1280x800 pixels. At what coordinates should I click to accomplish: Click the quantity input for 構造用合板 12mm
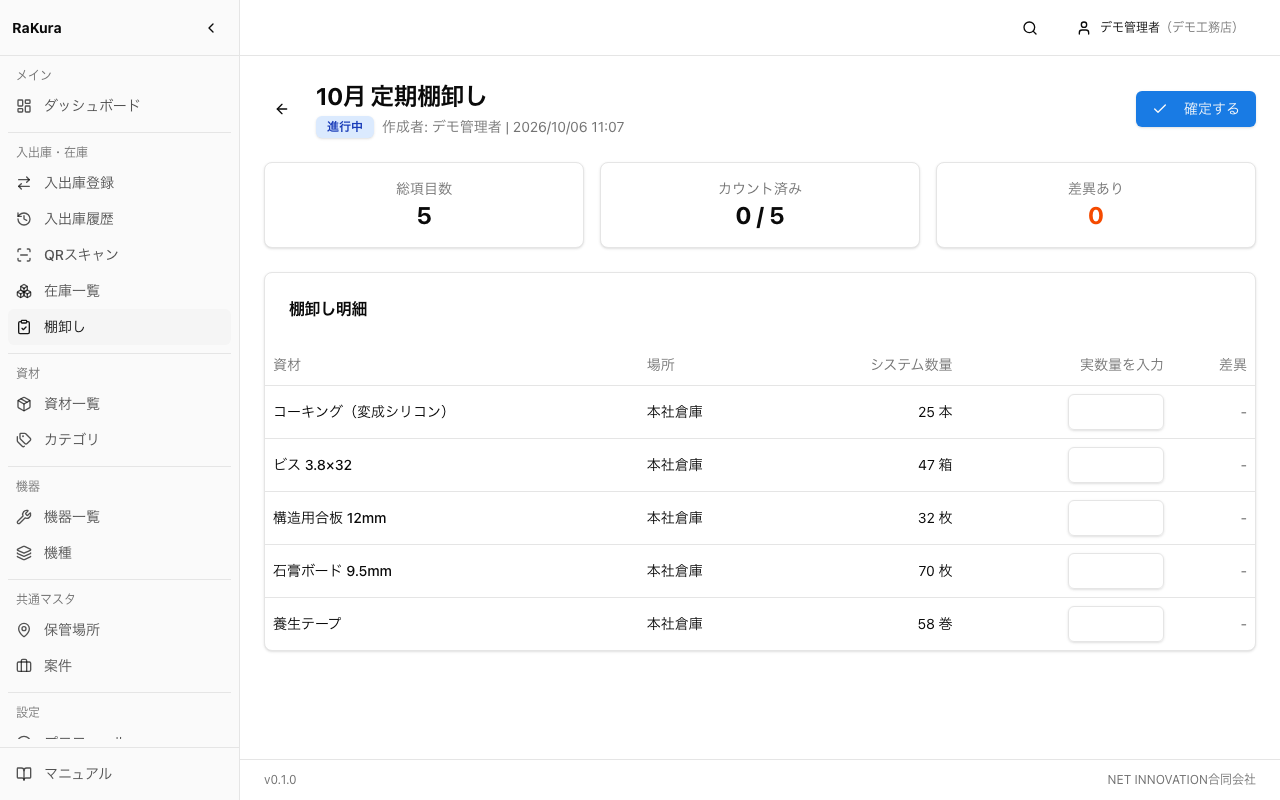point(1116,518)
